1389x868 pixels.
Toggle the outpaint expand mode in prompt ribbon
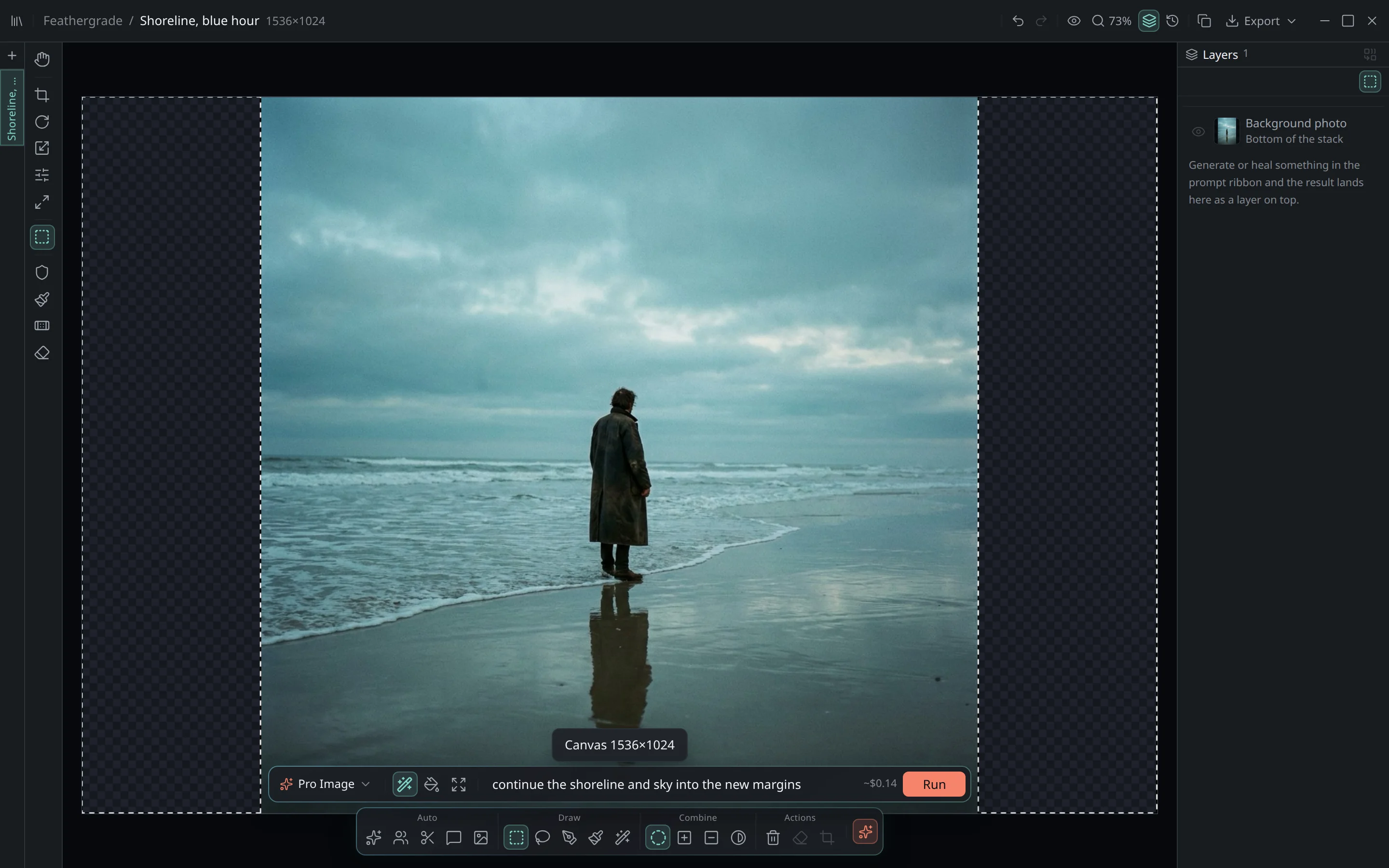click(459, 784)
